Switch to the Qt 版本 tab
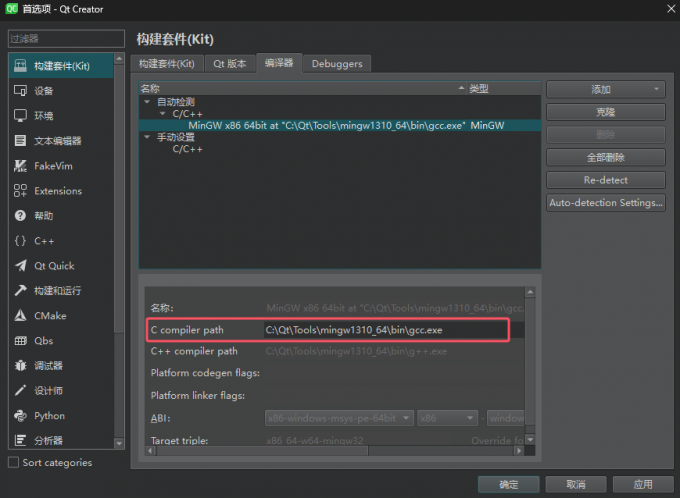680x498 pixels. coord(229,64)
